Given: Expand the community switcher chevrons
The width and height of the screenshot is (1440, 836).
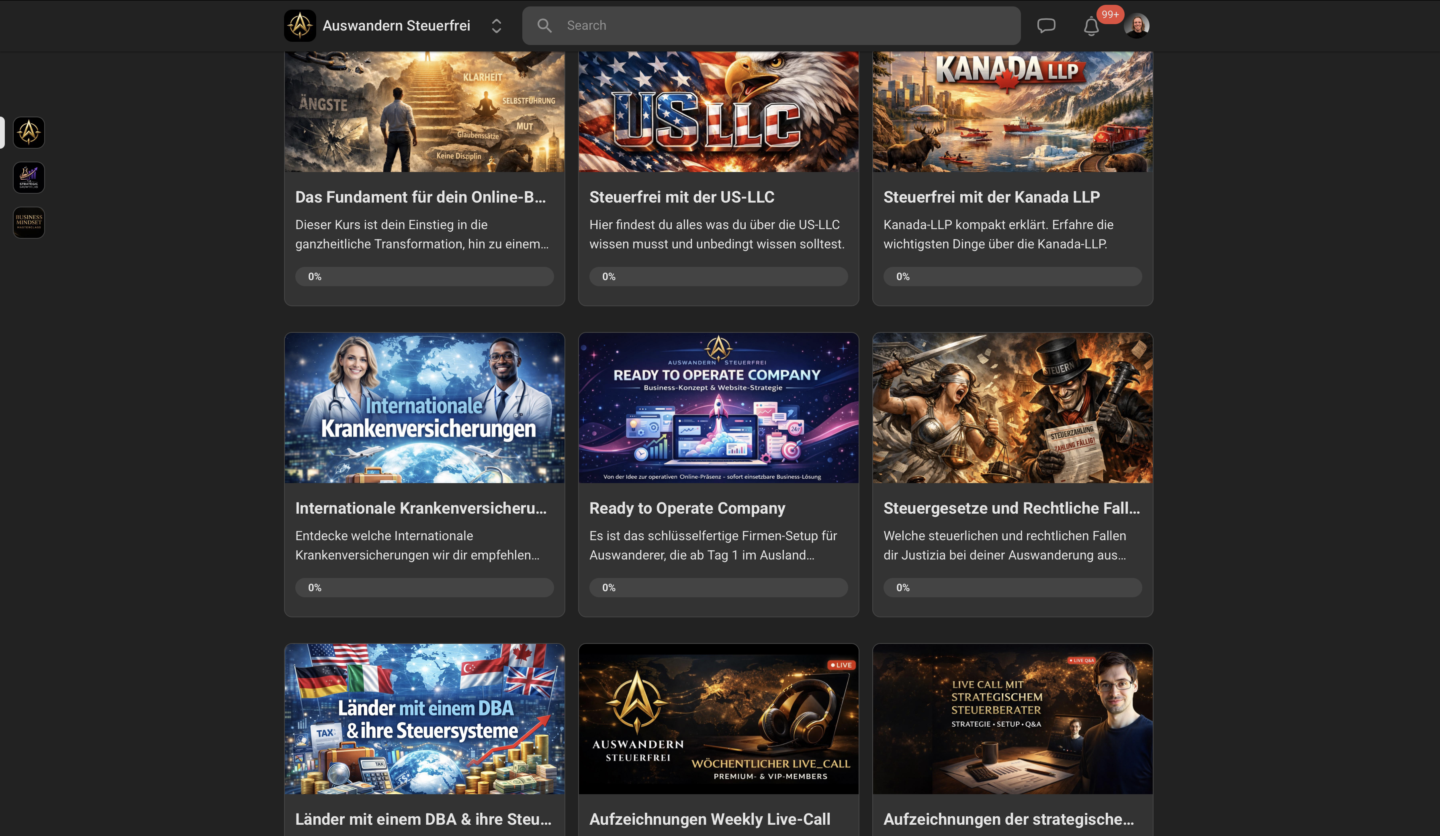Looking at the screenshot, I should pyautogui.click(x=496, y=26).
